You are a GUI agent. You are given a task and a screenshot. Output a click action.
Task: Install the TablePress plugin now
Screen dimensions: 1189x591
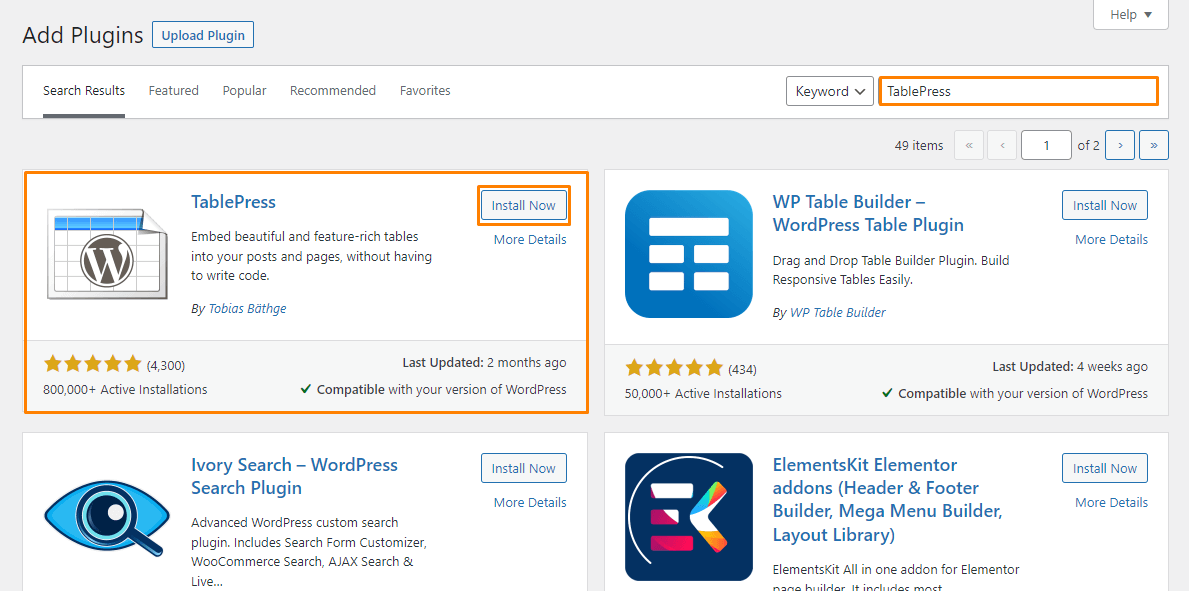click(524, 205)
